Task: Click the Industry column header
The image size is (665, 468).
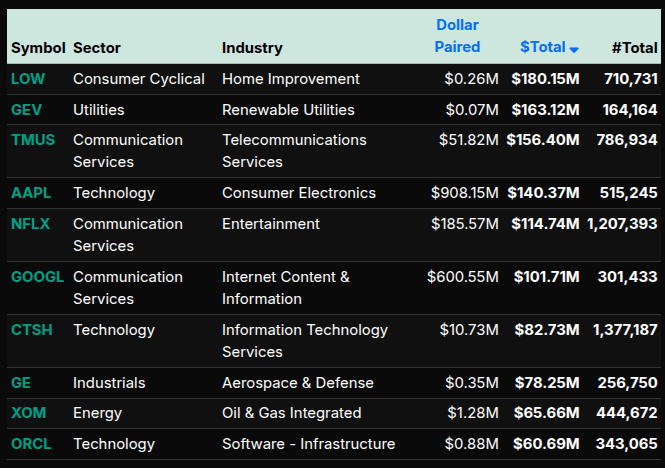Action: click(x=252, y=47)
